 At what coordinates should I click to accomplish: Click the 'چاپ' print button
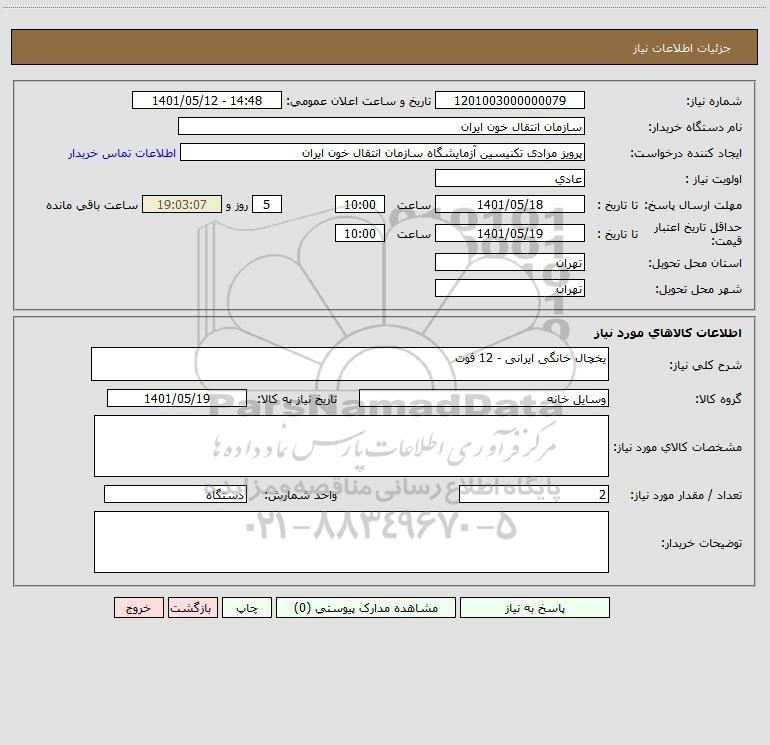247,607
